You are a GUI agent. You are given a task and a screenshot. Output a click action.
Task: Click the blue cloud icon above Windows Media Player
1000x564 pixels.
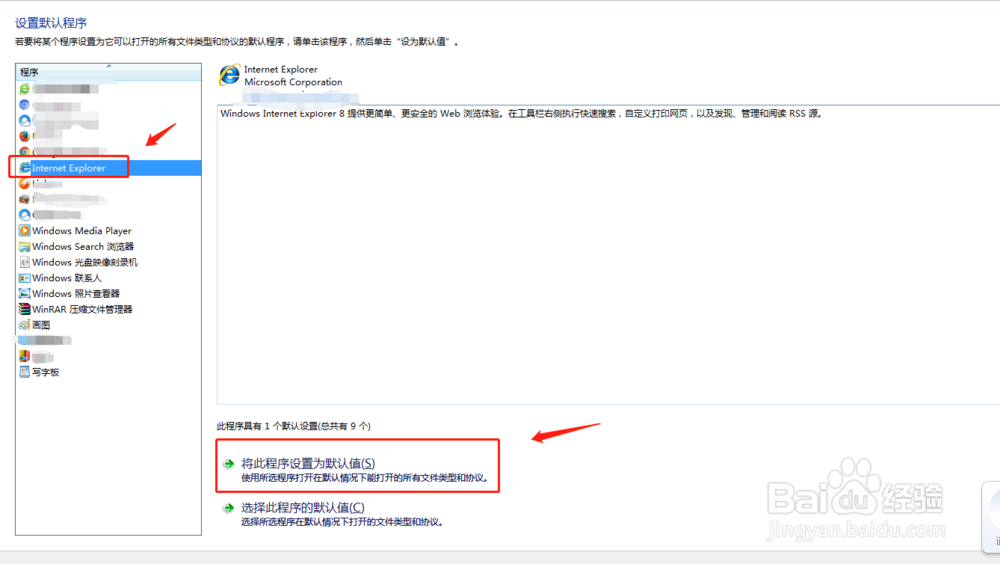pyautogui.click(x=24, y=215)
